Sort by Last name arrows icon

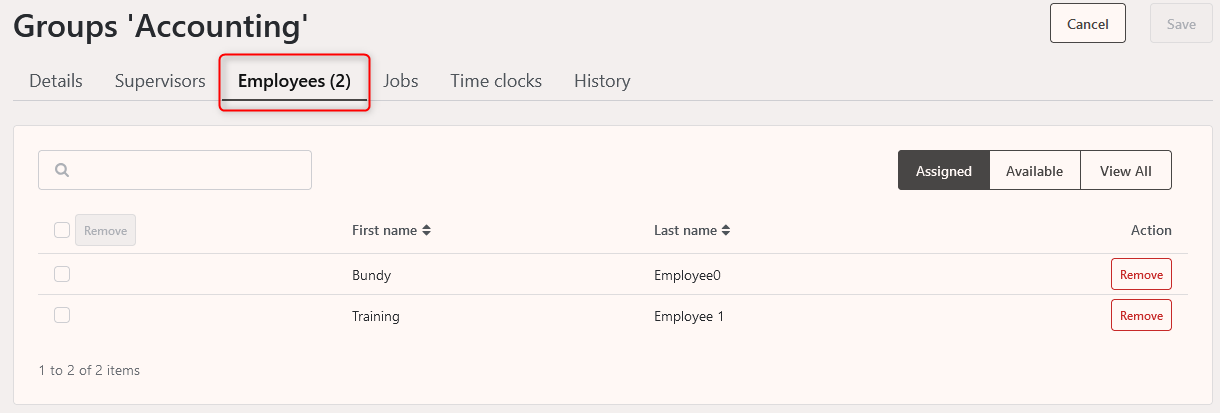[x=726, y=230]
